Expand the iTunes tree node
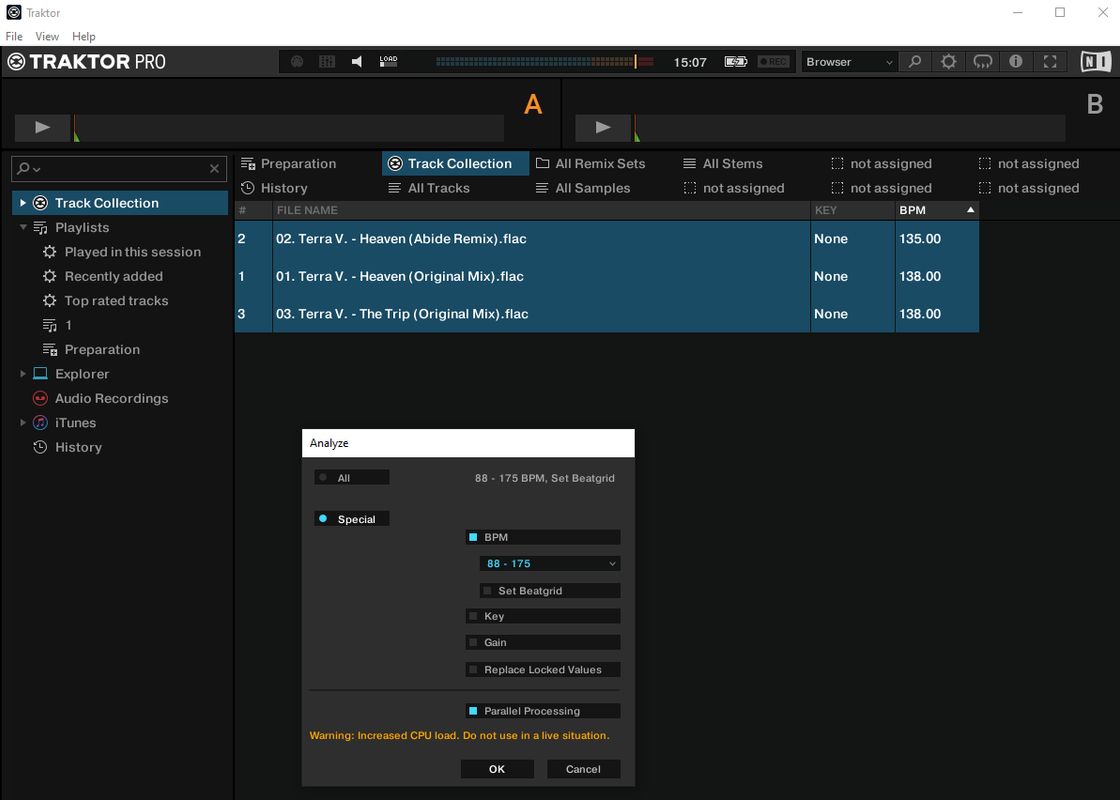Viewport: 1120px width, 800px height. pos(23,422)
